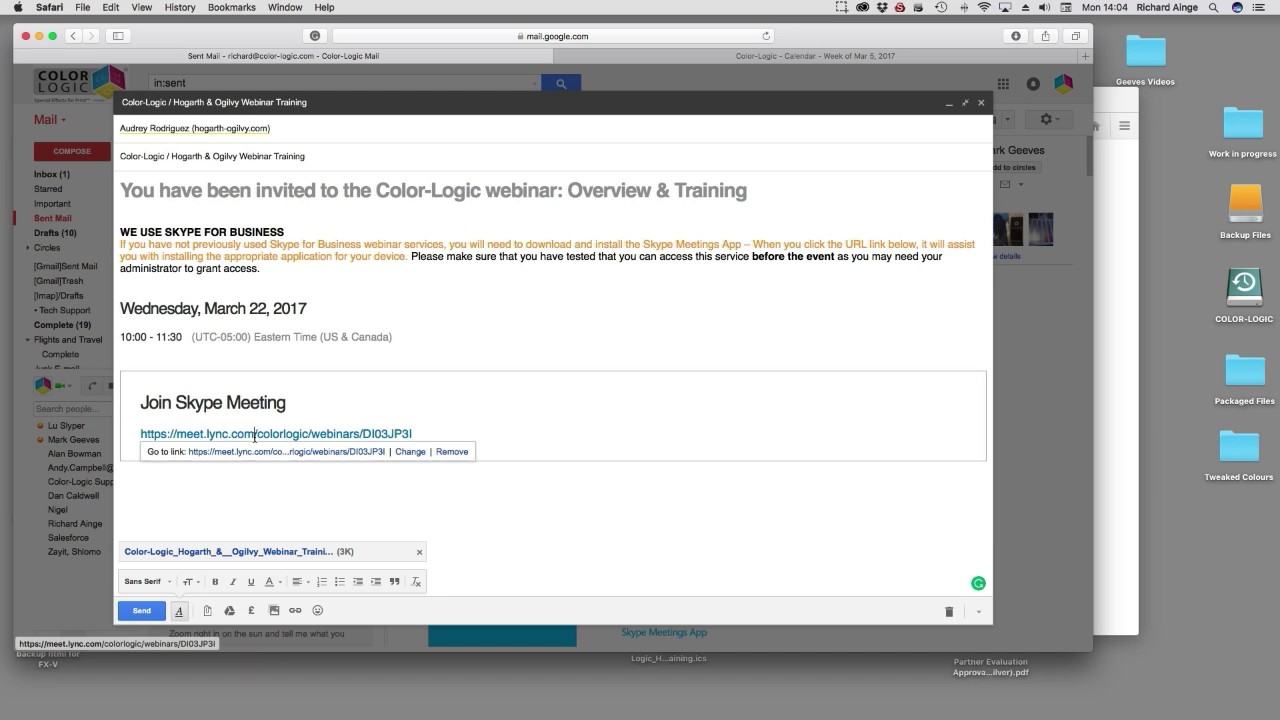Increase the paragraph indent

(x=376, y=582)
